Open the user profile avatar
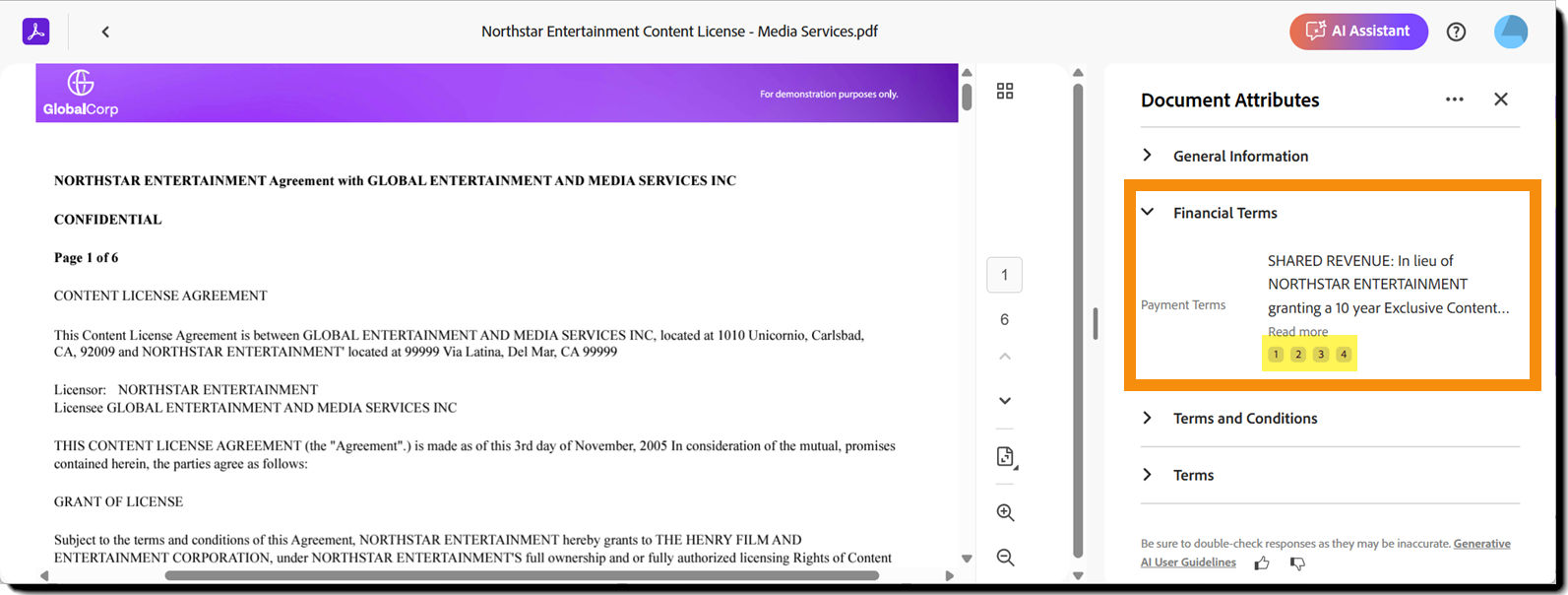Screen dimensions: 1568x595 pyautogui.click(x=1511, y=32)
